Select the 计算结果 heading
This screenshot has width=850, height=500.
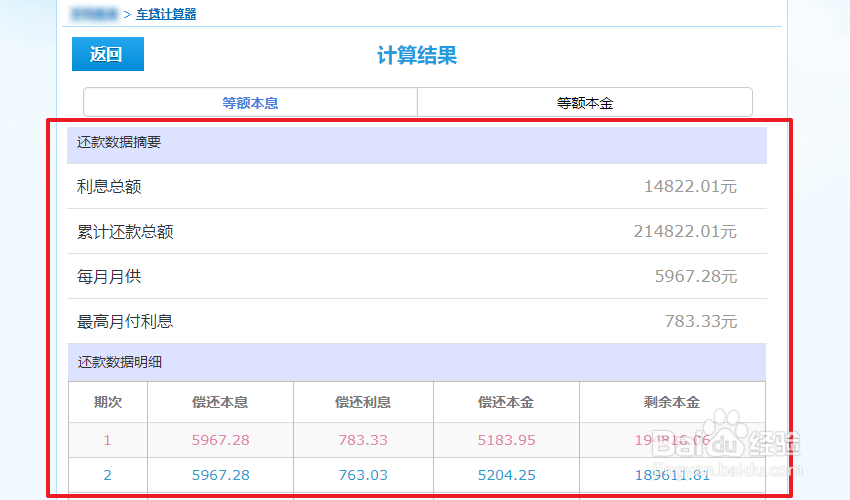(x=417, y=55)
